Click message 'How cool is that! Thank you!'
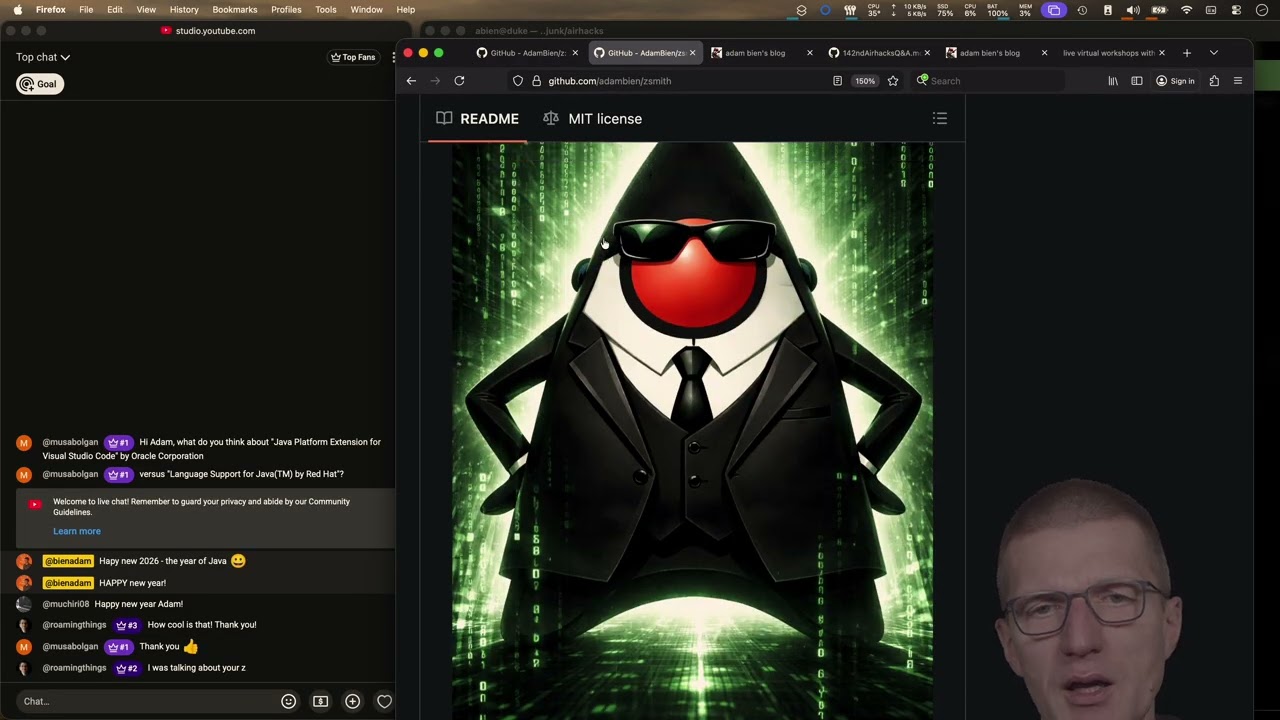The width and height of the screenshot is (1280, 720). (x=202, y=625)
